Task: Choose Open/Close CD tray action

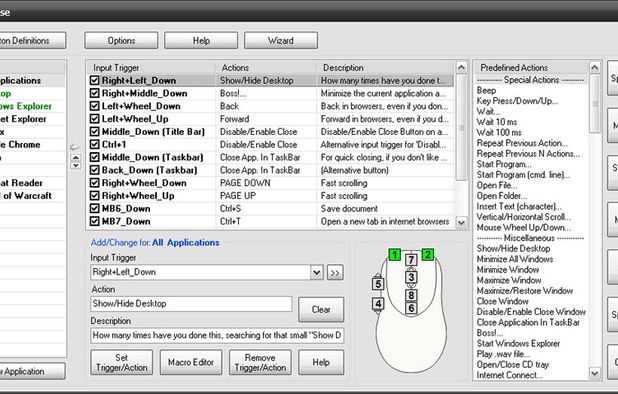Action: 513,365
